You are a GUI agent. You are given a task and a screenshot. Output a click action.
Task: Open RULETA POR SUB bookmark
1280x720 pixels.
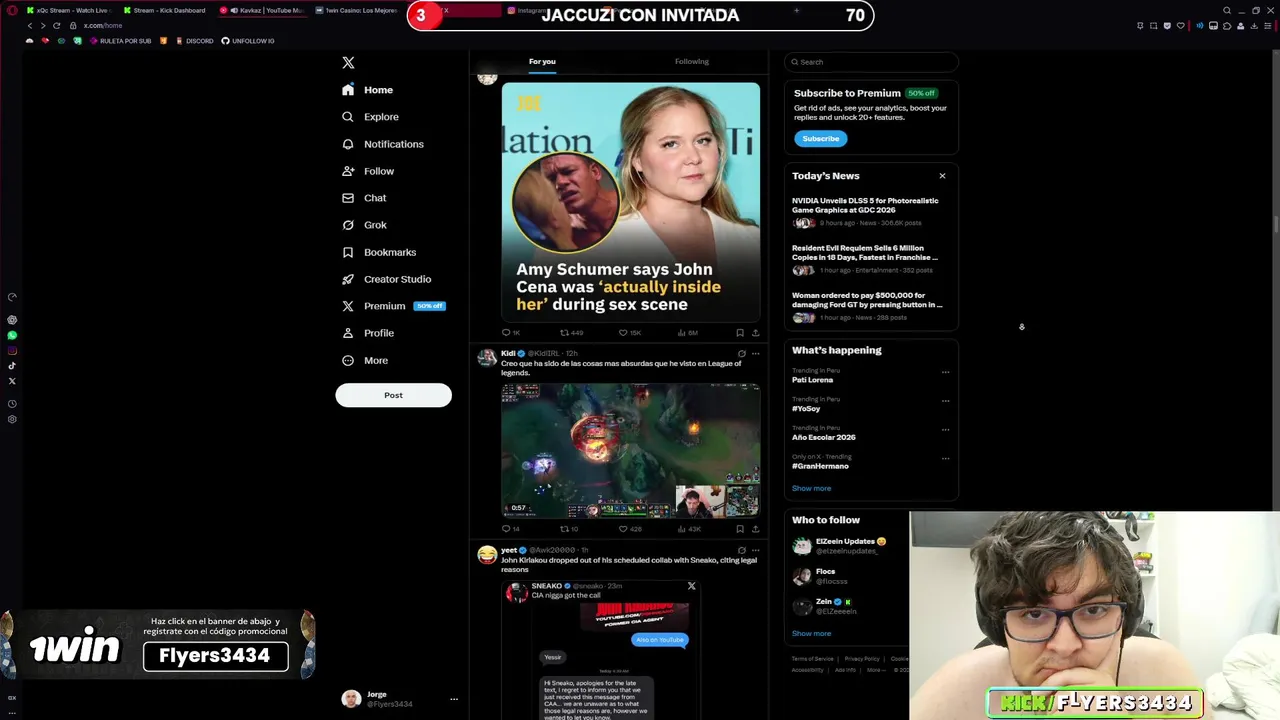pyautogui.click(x=120, y=41)
